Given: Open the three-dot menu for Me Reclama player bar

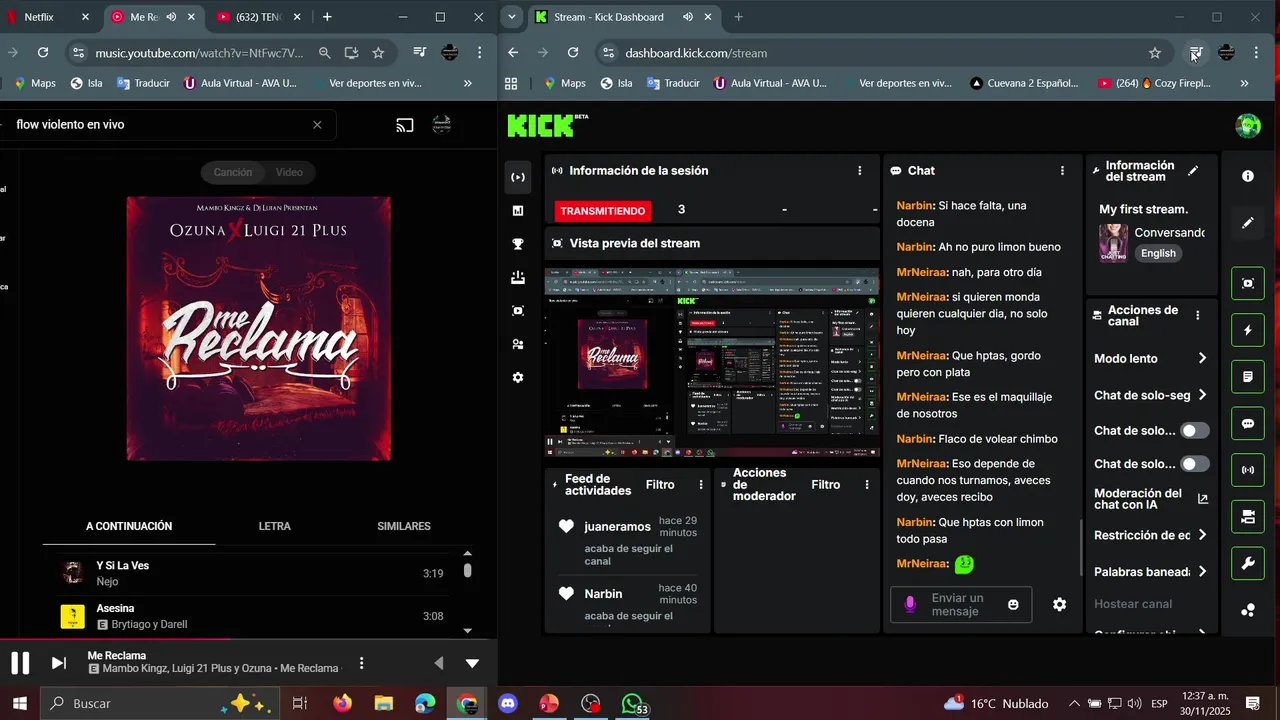Looking at the screenshot, I should point(361,663).
